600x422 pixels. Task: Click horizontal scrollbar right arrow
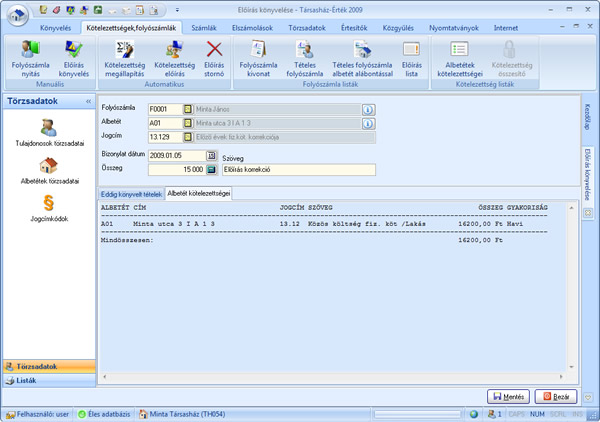(561, 377)
